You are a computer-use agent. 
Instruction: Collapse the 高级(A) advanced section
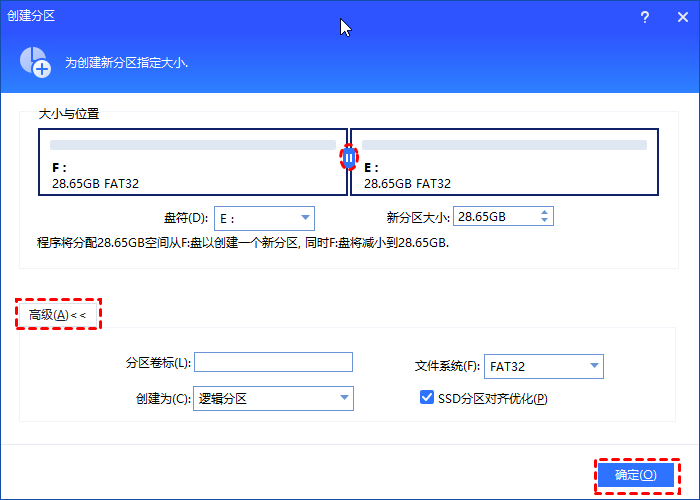coord(58,314)
